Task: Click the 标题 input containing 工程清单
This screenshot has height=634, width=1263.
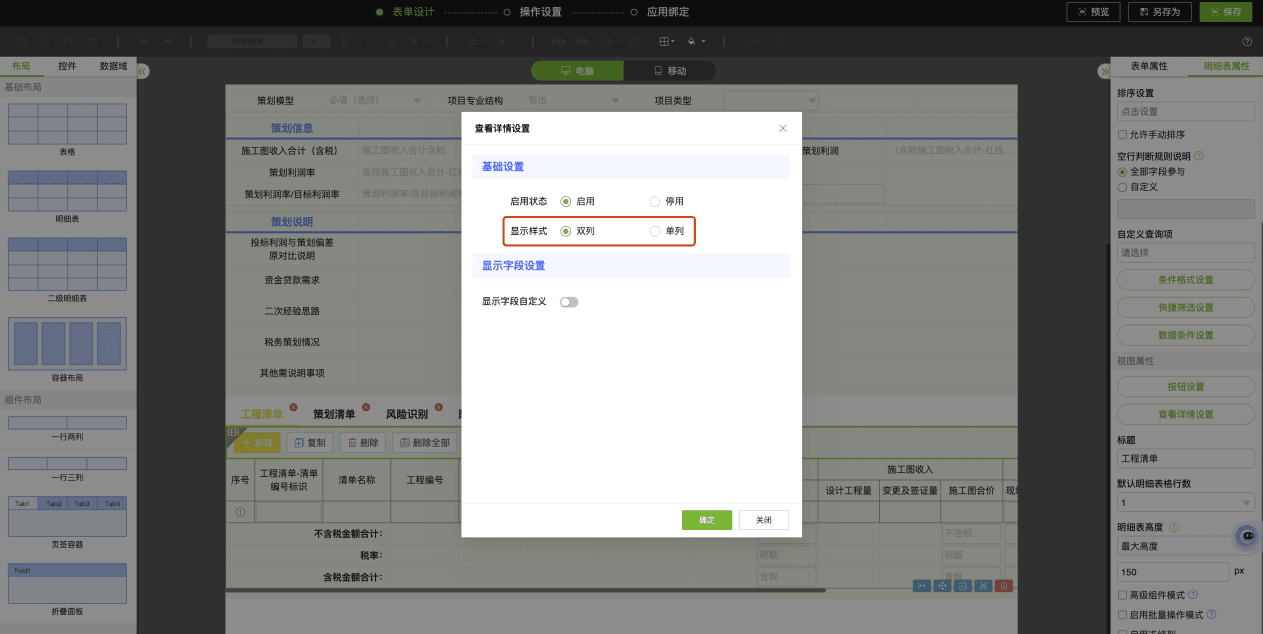Action: click(x=1185, y=458)
